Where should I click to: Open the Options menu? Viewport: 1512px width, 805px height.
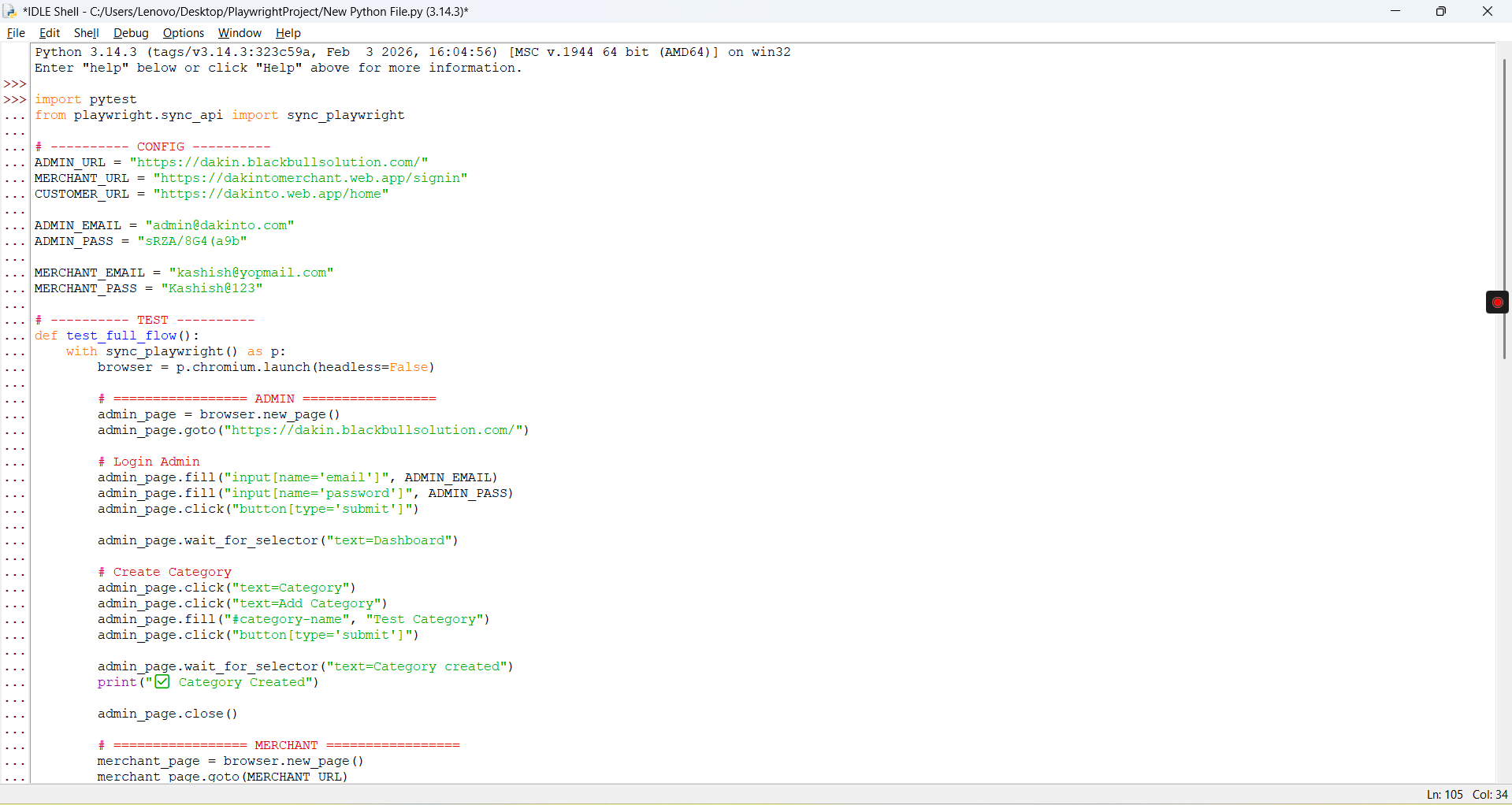pyautogui.click(x=184, y=33)
